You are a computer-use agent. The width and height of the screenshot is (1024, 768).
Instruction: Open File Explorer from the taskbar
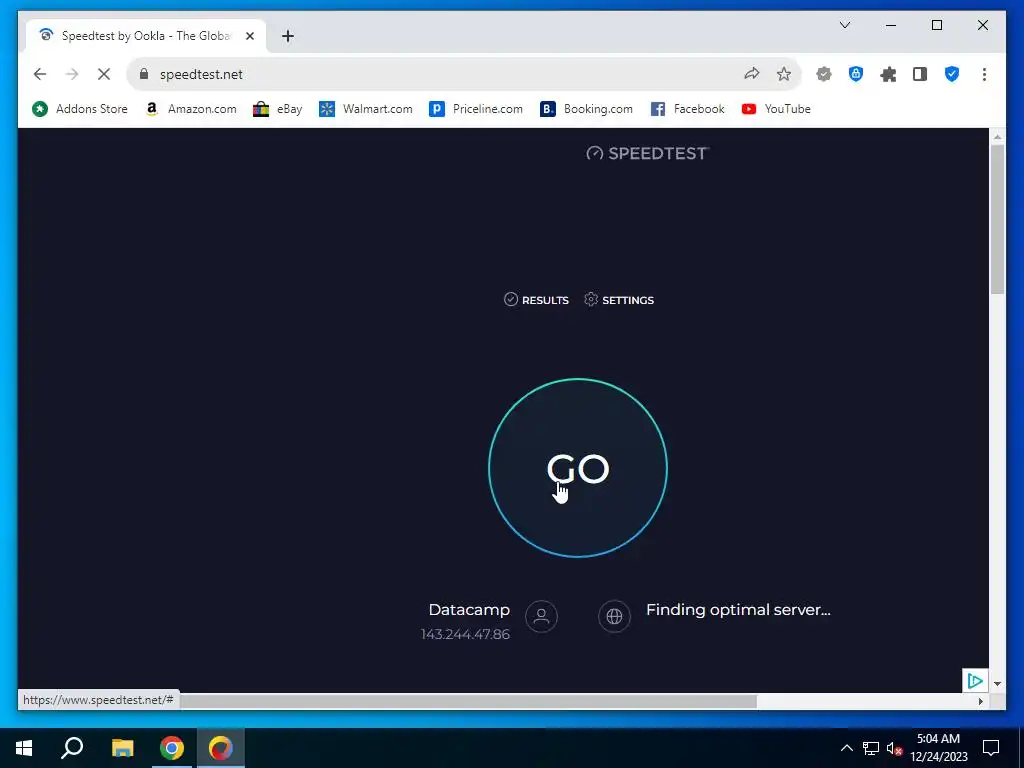(122, 748)
